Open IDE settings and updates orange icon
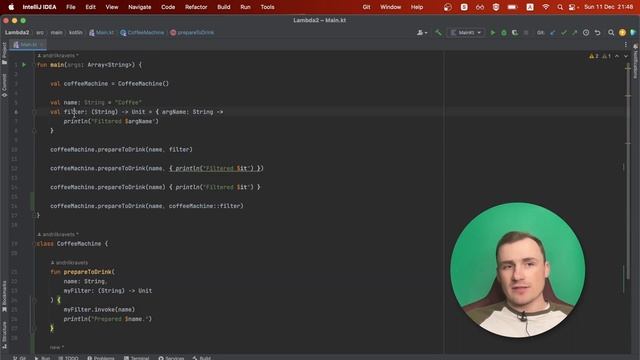The width and height of the screenshot is (640, 360). tap(622, 33)
